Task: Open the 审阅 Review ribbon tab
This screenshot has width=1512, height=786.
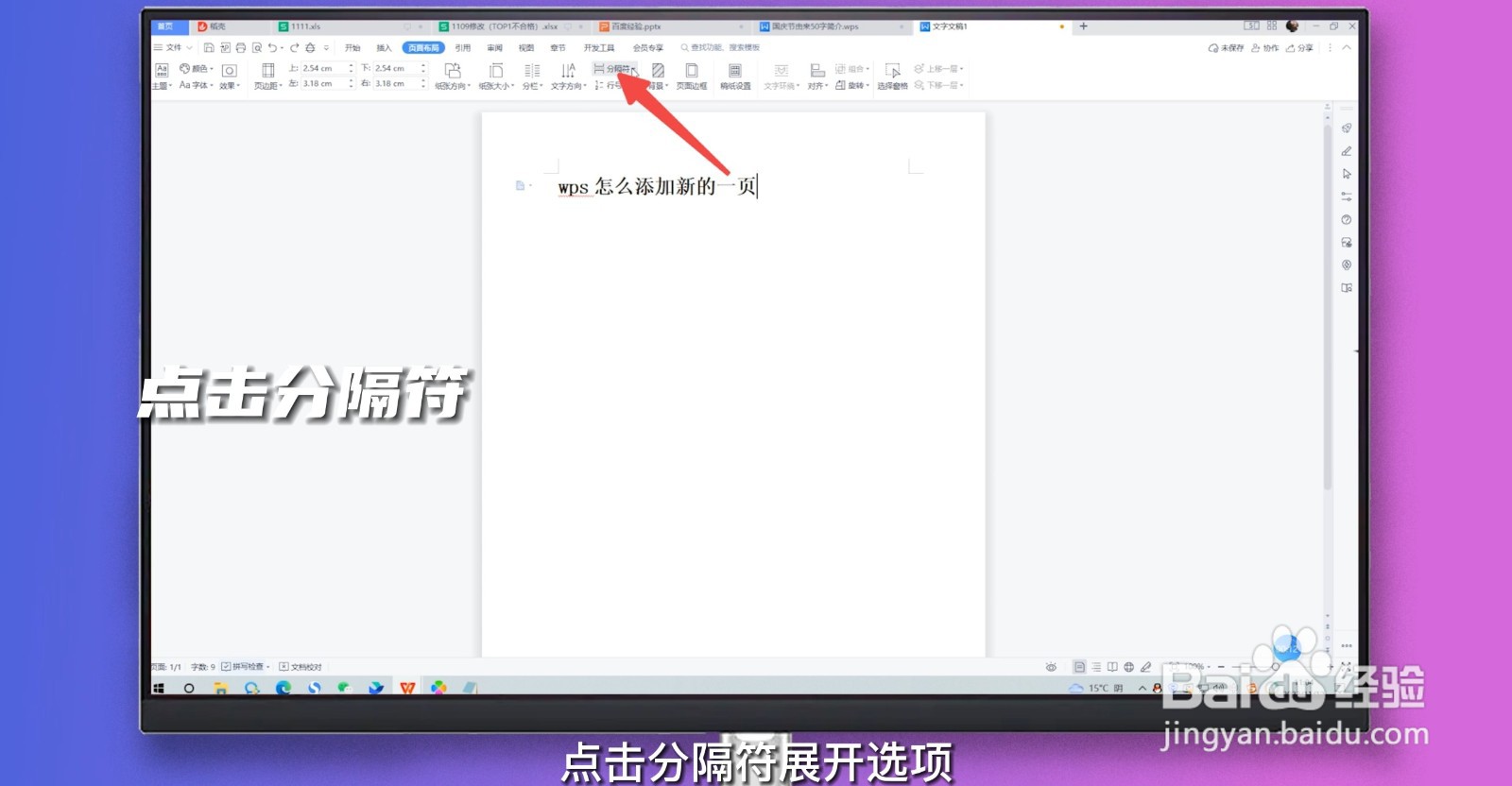Action: click(x=494, y=47)
